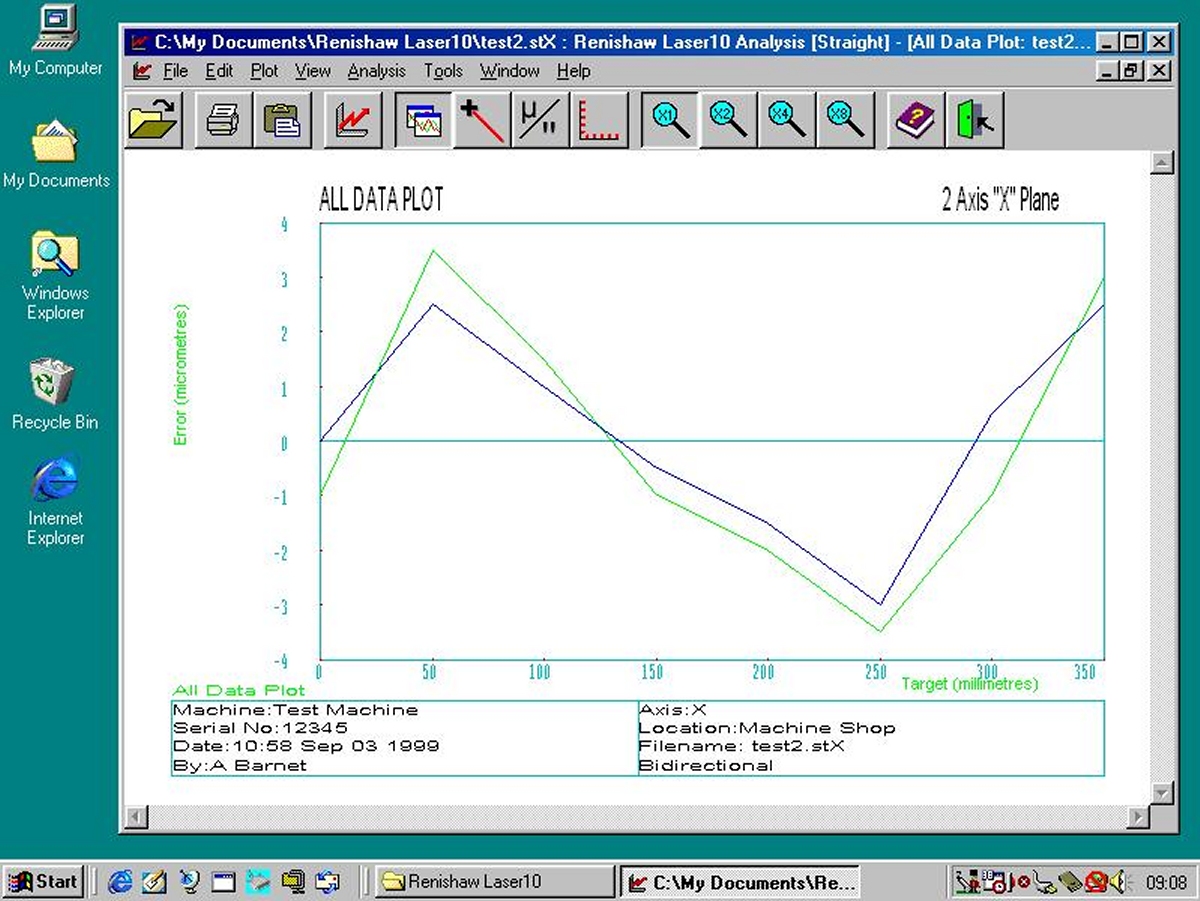Click the vertical scrollbar down arrow
Image resolution: width=1200 pixels, height=901 pixels.
coord(1160,793)
